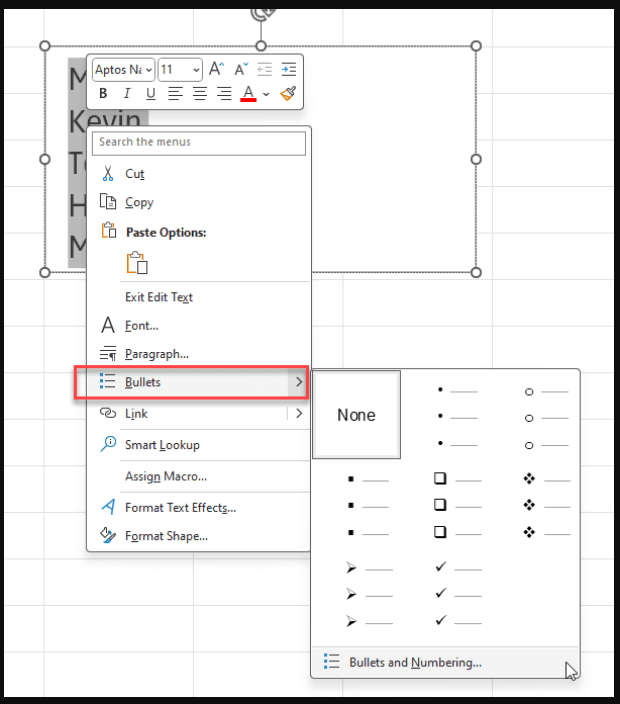Select Exit Edit Text
This screenshot has width=620, height=704.
click(x=198, y=297)
